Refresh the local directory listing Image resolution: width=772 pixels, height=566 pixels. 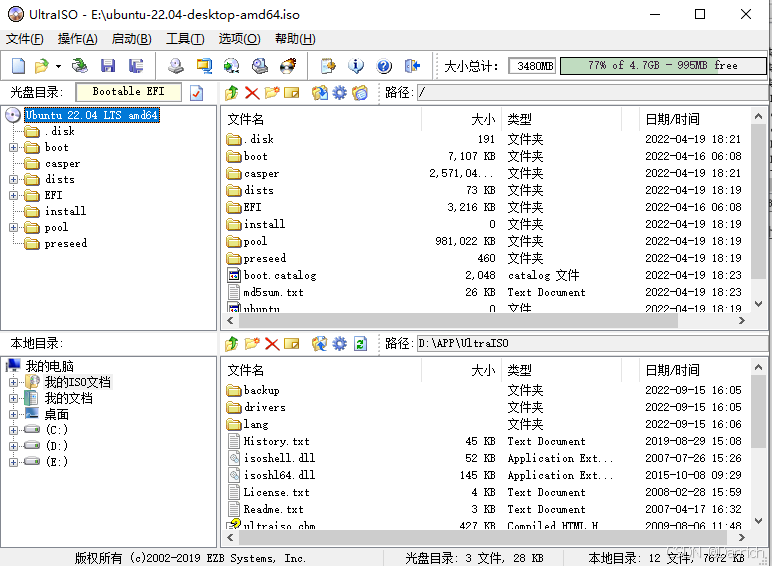360,344
